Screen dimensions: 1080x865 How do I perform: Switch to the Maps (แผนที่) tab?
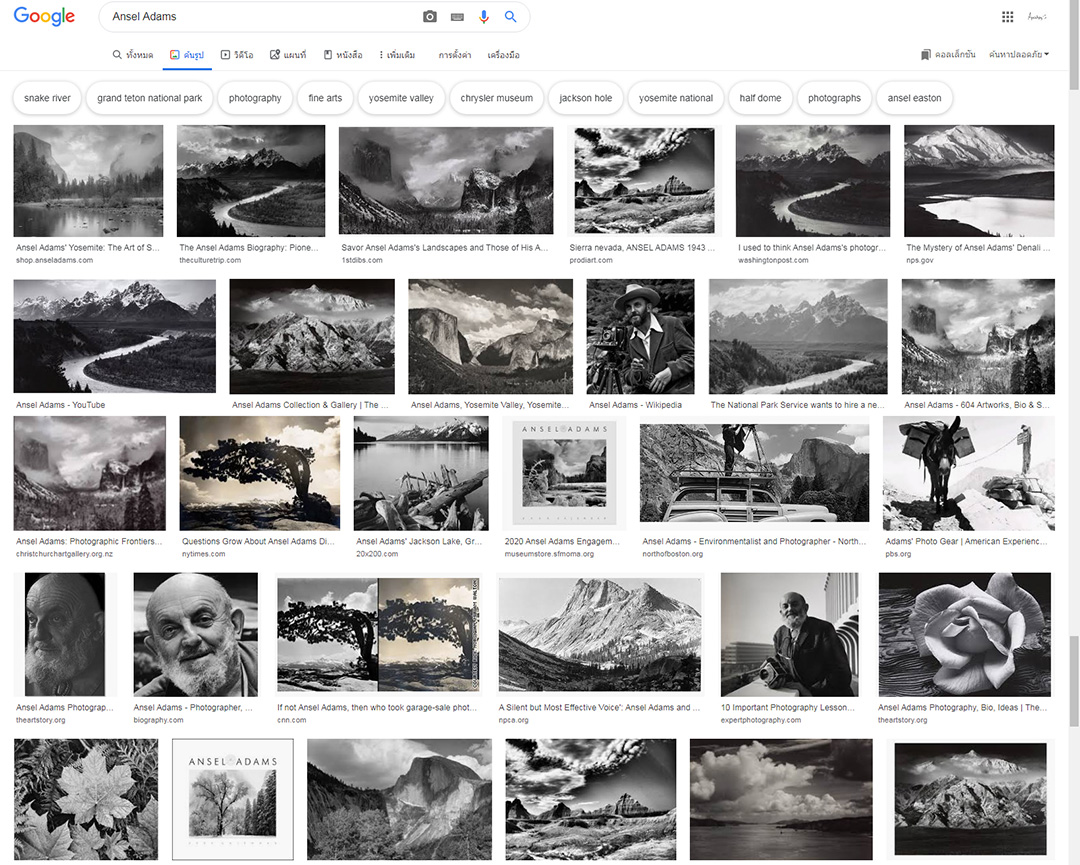[288, 55]
